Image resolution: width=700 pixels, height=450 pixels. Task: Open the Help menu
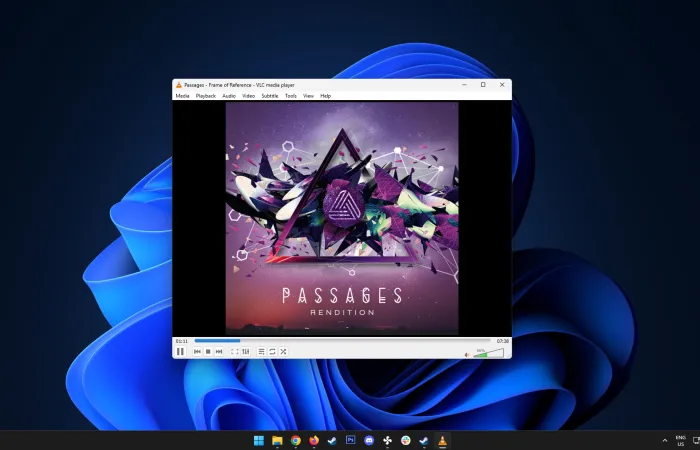(325, 96)
